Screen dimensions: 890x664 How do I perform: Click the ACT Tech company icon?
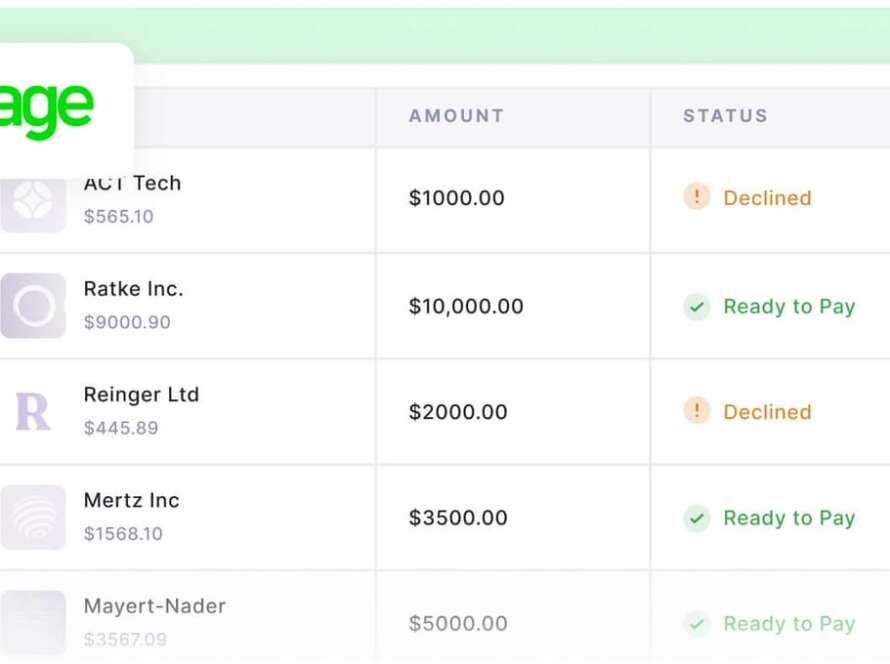[x=32, y=205]
